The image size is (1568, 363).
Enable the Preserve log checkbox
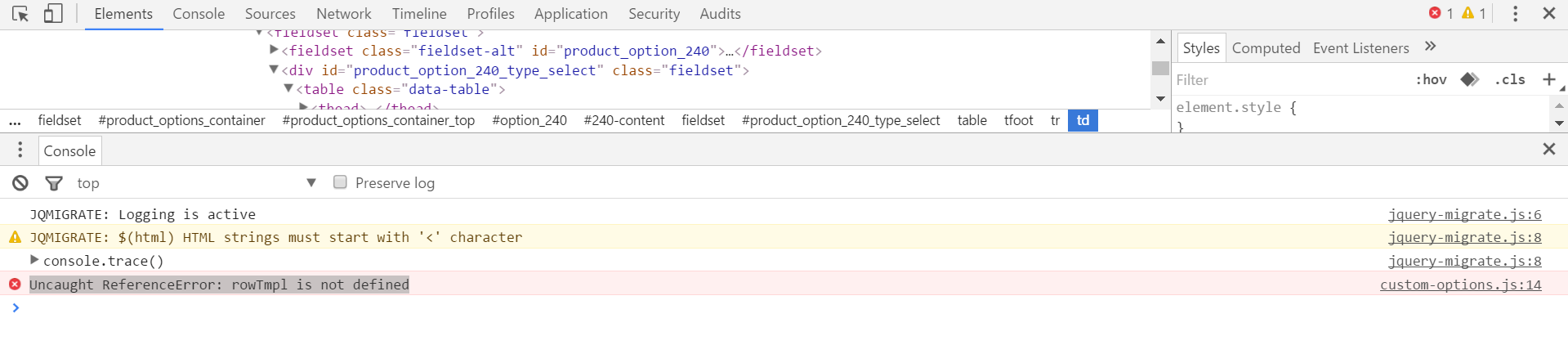coord(340,182)
